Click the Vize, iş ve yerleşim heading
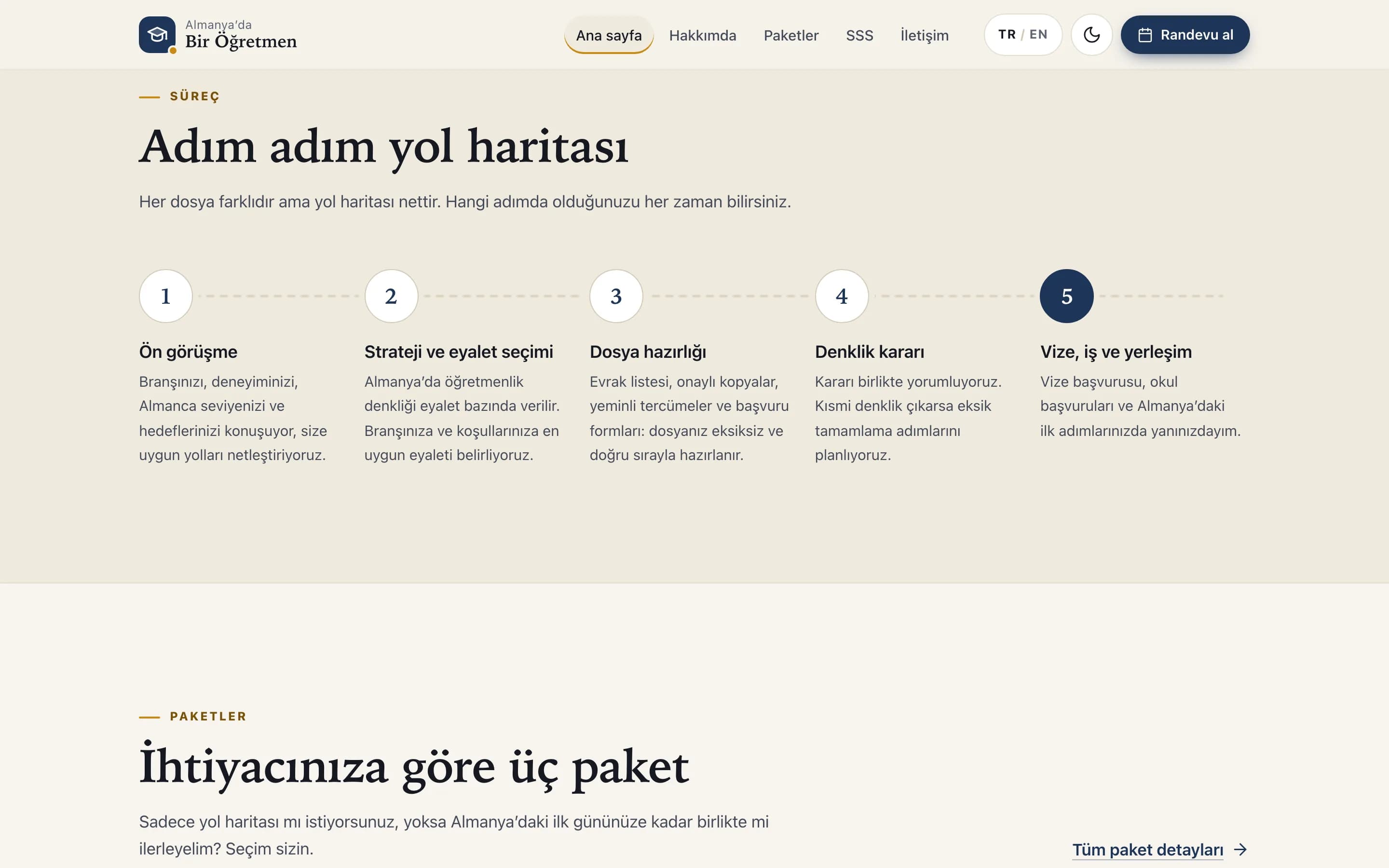The image size is (1389, 868). [1116, 352]
